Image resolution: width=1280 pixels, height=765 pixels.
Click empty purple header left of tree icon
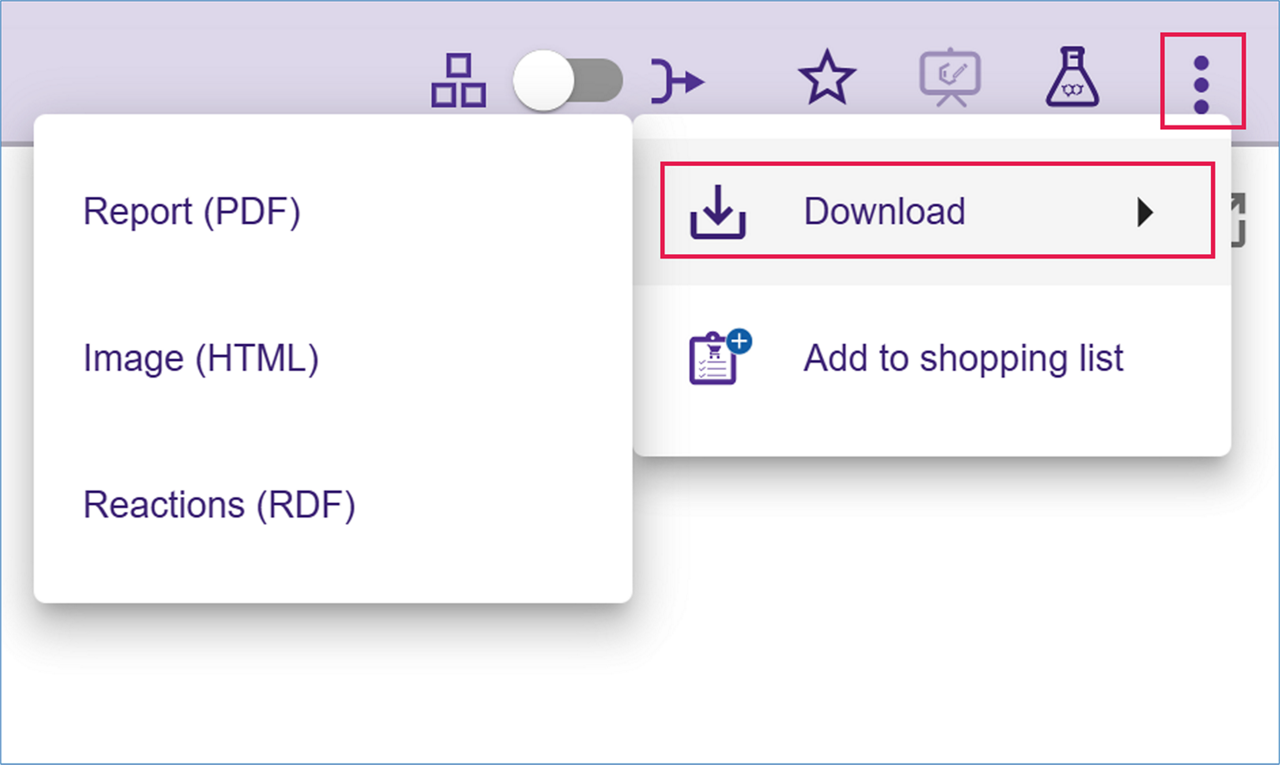(200, 60)
